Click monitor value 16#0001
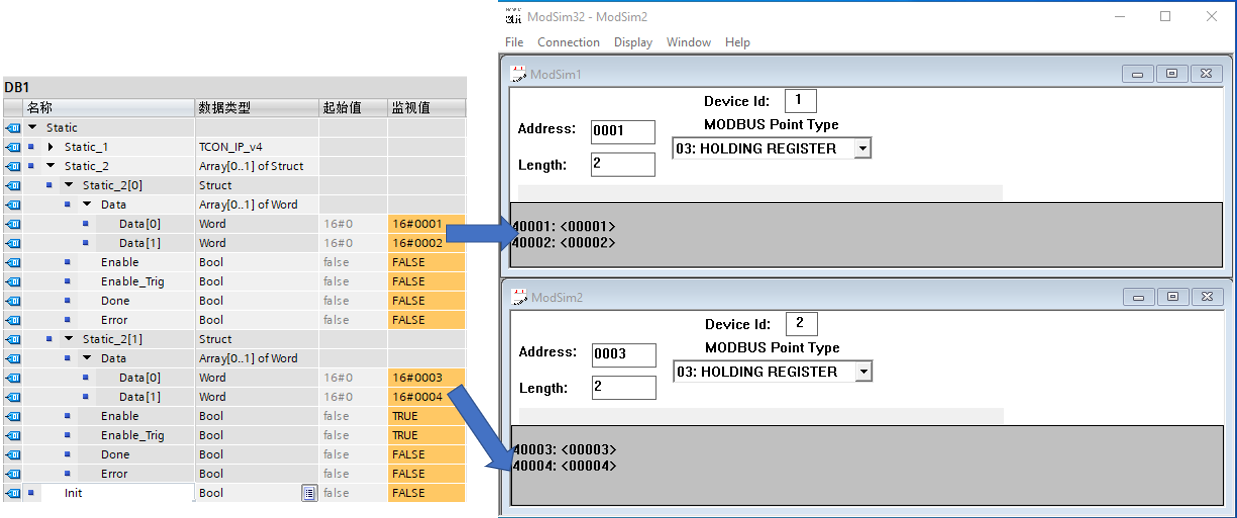 click(427, 224)
